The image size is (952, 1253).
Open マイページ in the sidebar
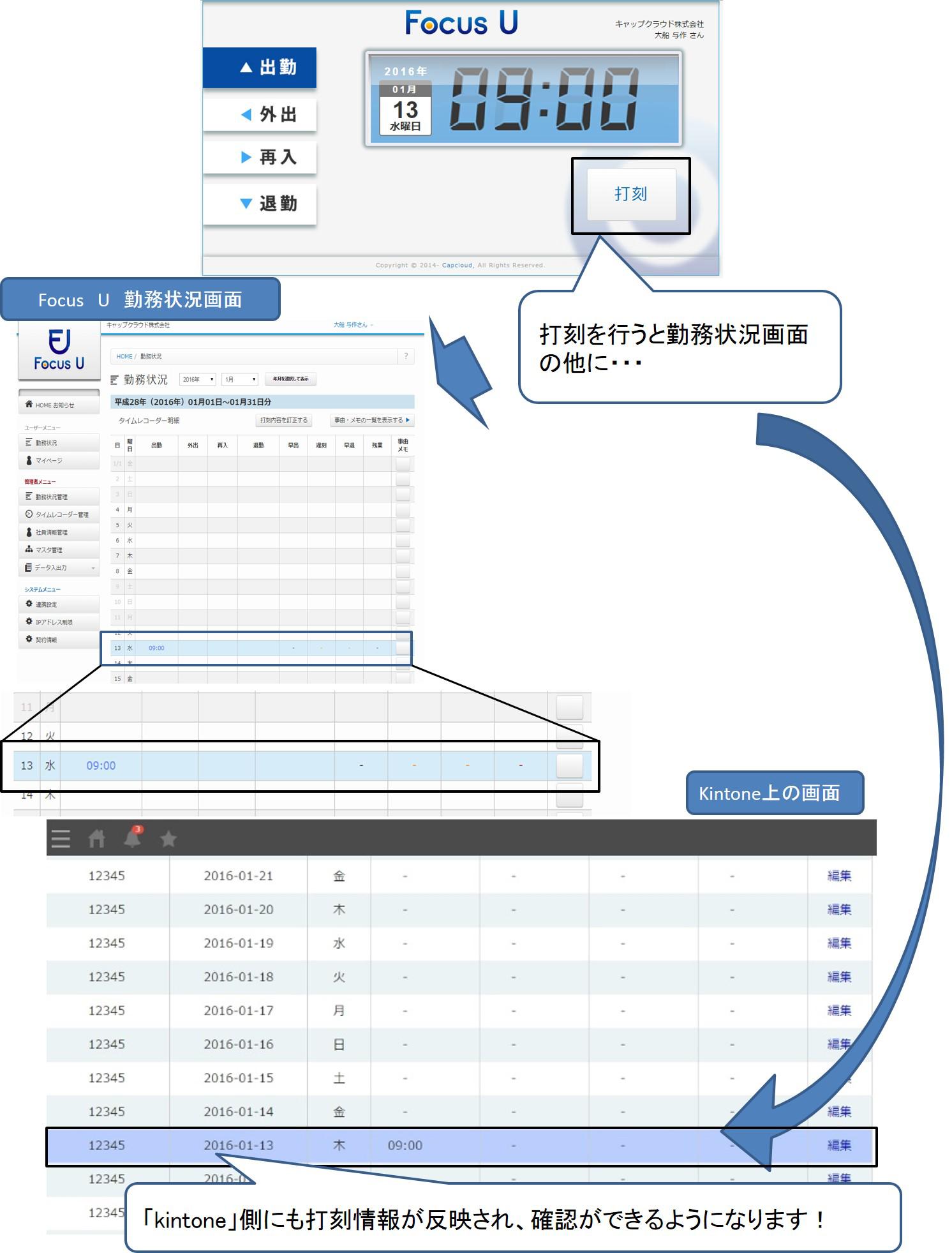pos(59,460)
